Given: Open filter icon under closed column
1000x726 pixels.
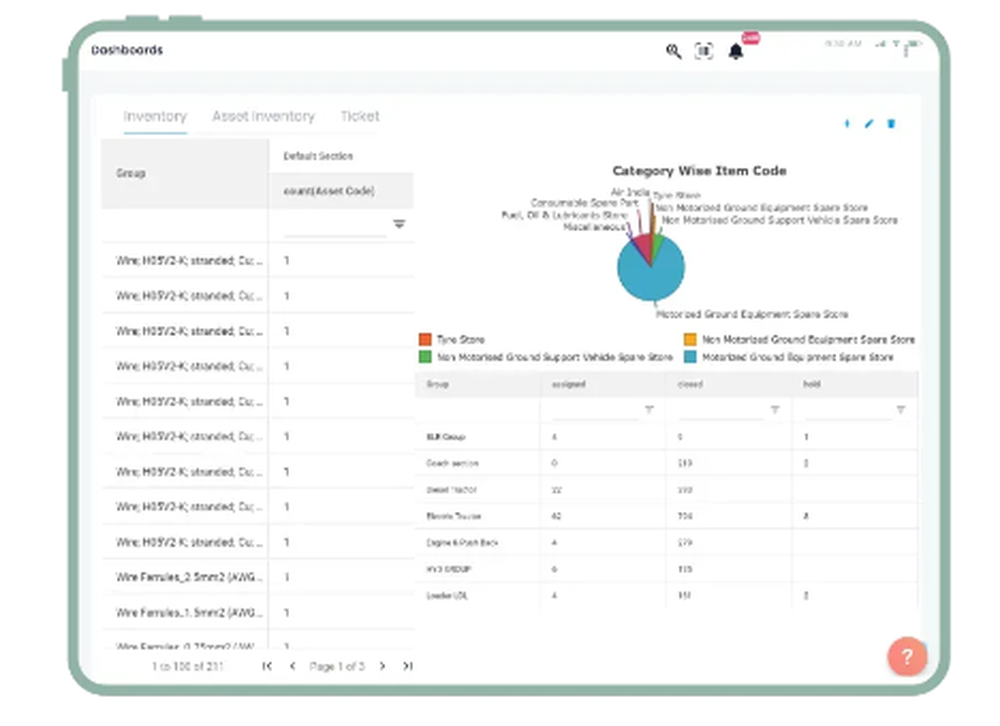Looking at the screenshot, I should coord(775,410).
